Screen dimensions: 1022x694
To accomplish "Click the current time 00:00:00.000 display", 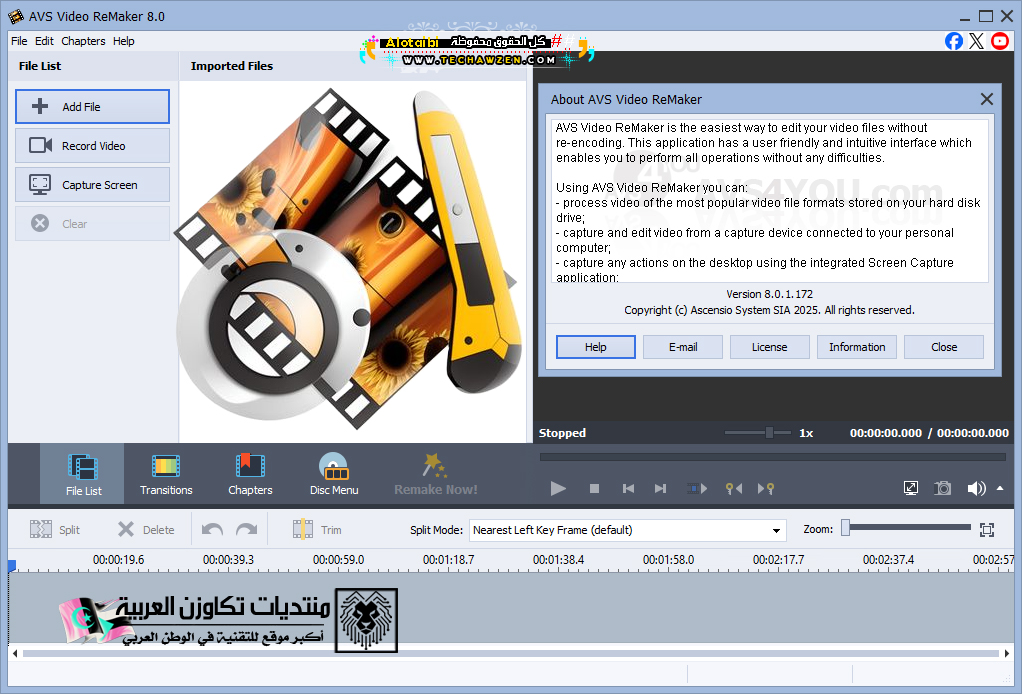I will [885, 433].
